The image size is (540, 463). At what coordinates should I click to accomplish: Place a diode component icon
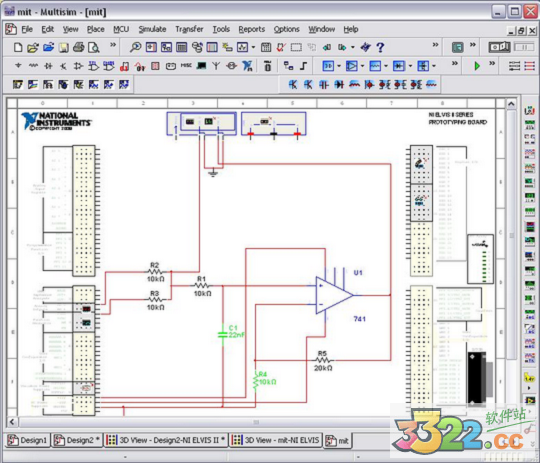(48, 65)
